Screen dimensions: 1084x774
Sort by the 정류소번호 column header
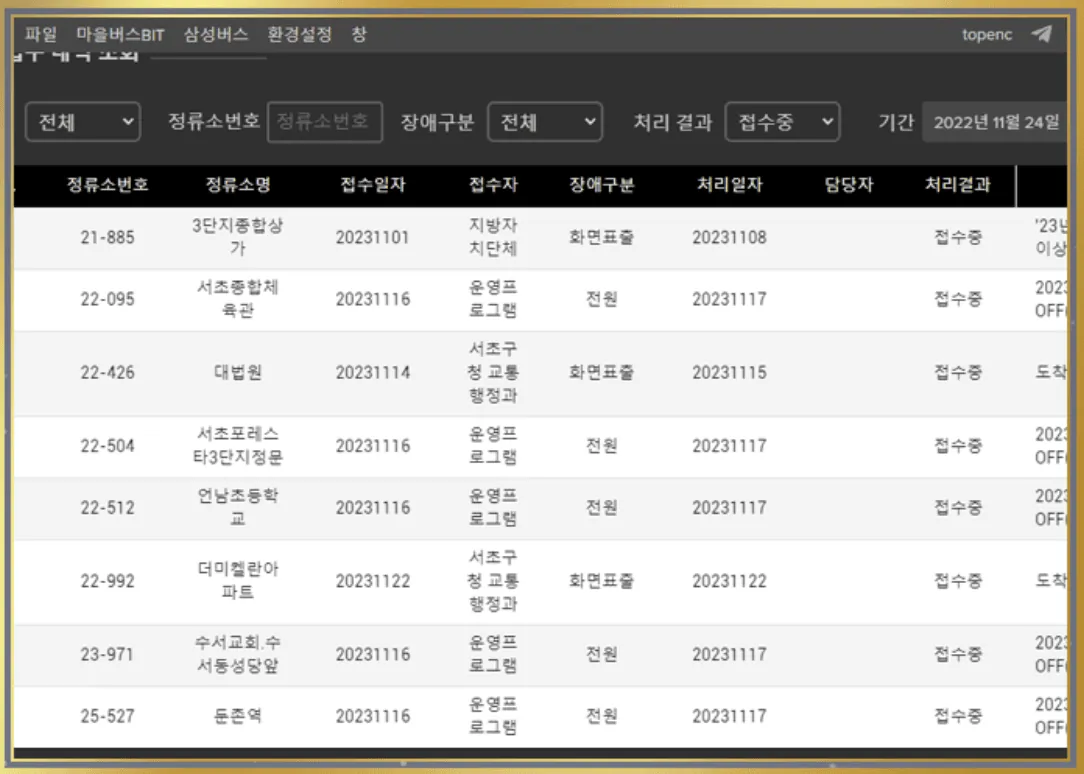(x=108, y=185)
